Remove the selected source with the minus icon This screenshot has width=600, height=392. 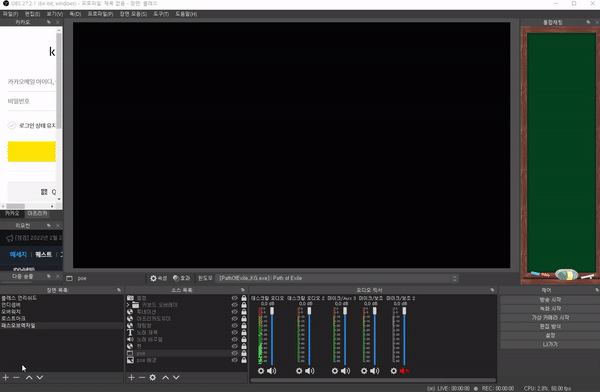(142, 377)
